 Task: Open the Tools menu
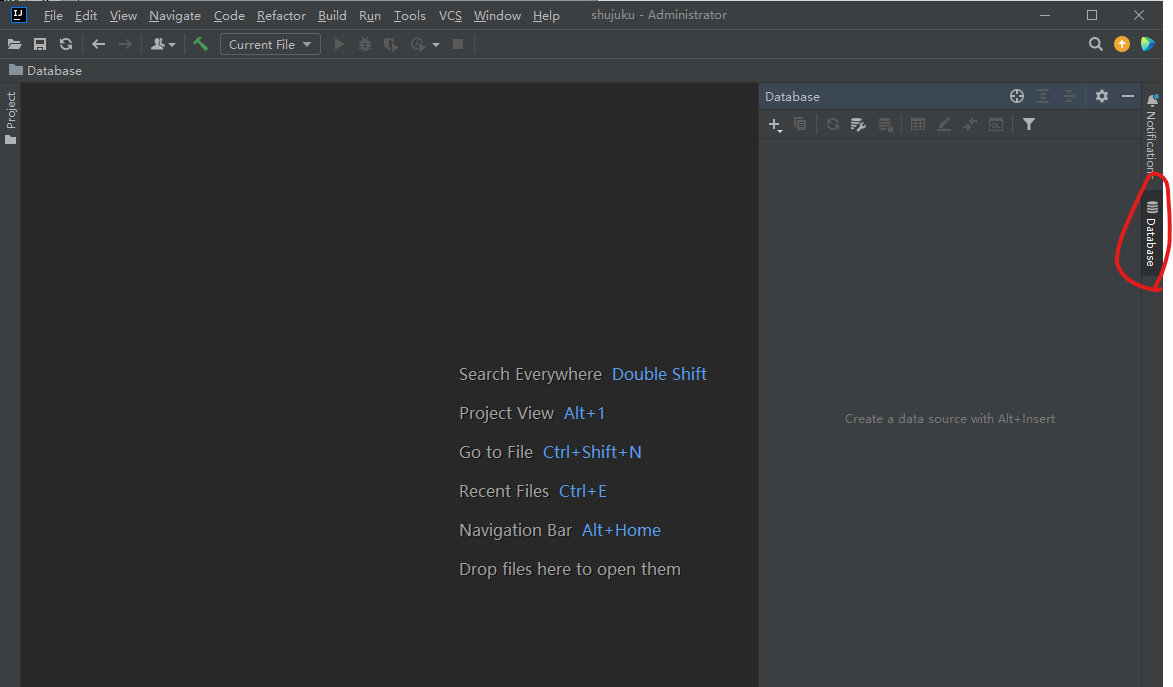pyautogui.click(x=410, y=15)
